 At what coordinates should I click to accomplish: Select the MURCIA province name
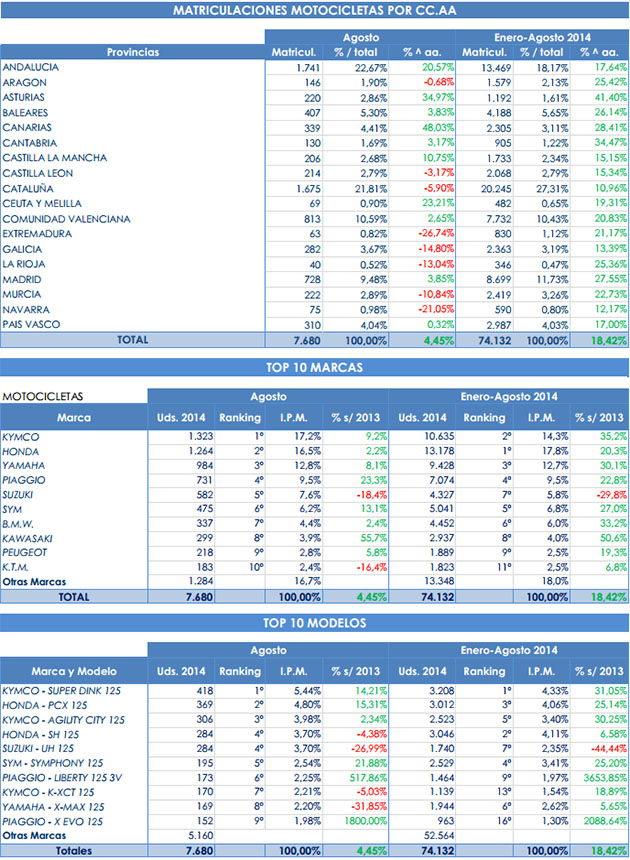(22, 294)
